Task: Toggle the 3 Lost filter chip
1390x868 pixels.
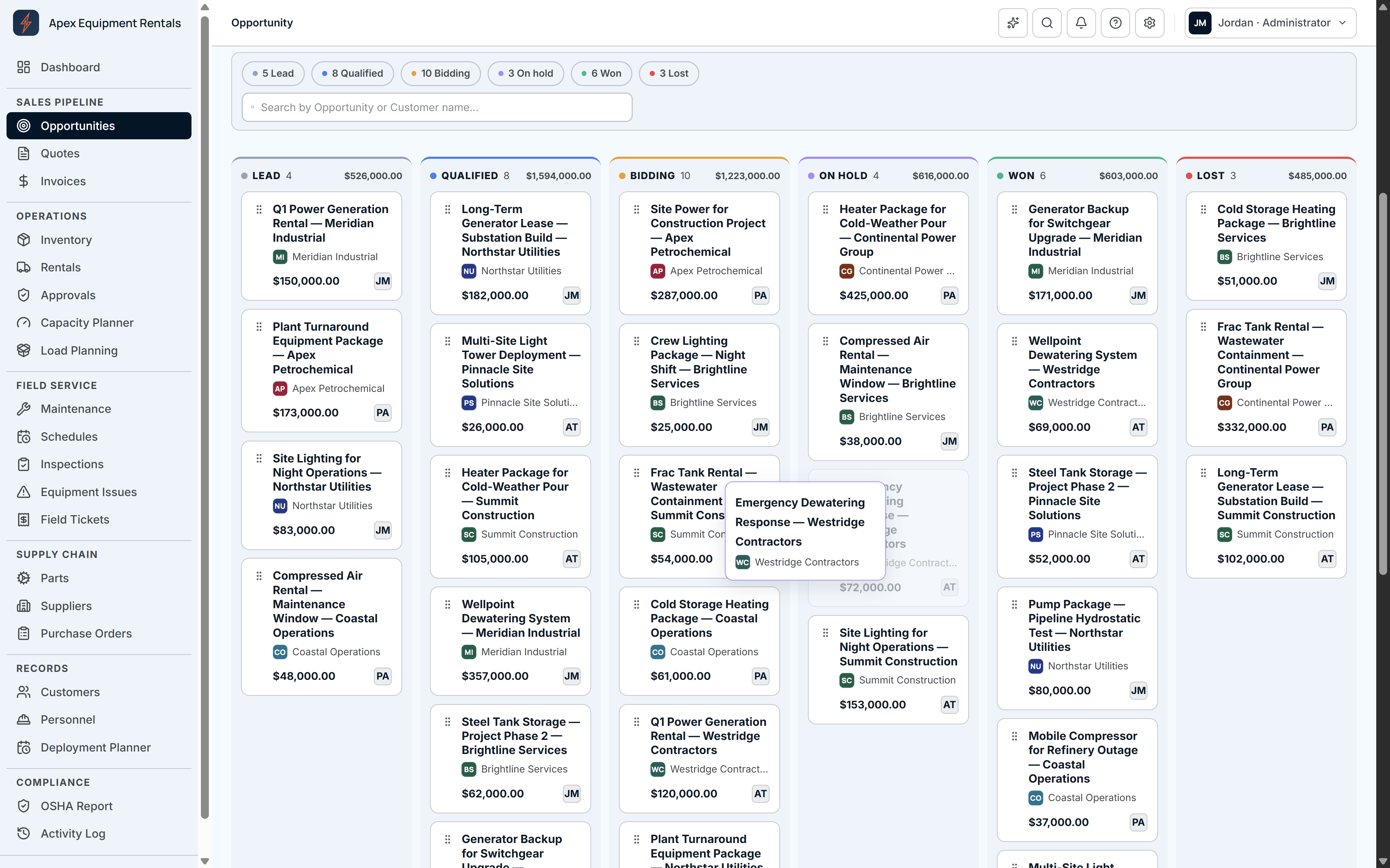Action: (x=669, y=73)
